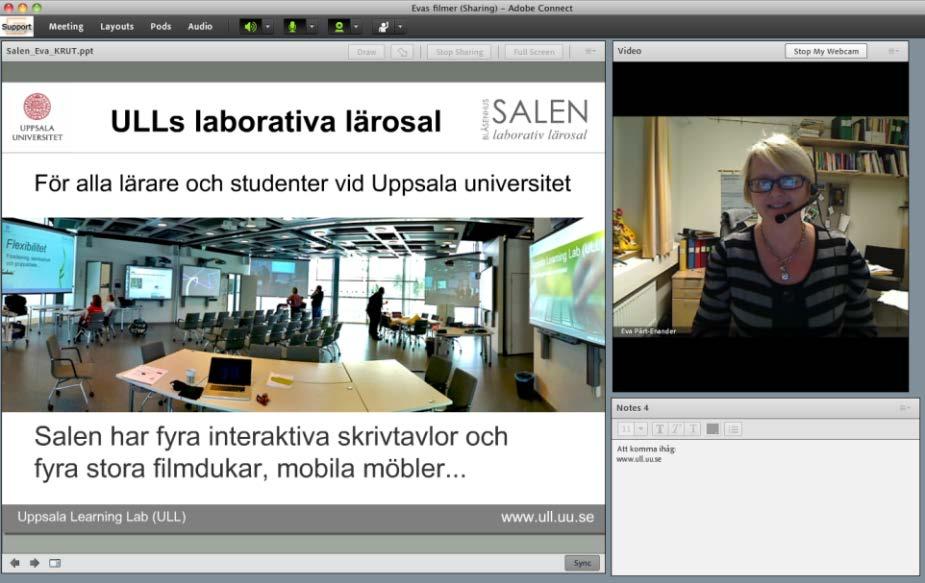Open the Audio menu

tap(200, 27)
